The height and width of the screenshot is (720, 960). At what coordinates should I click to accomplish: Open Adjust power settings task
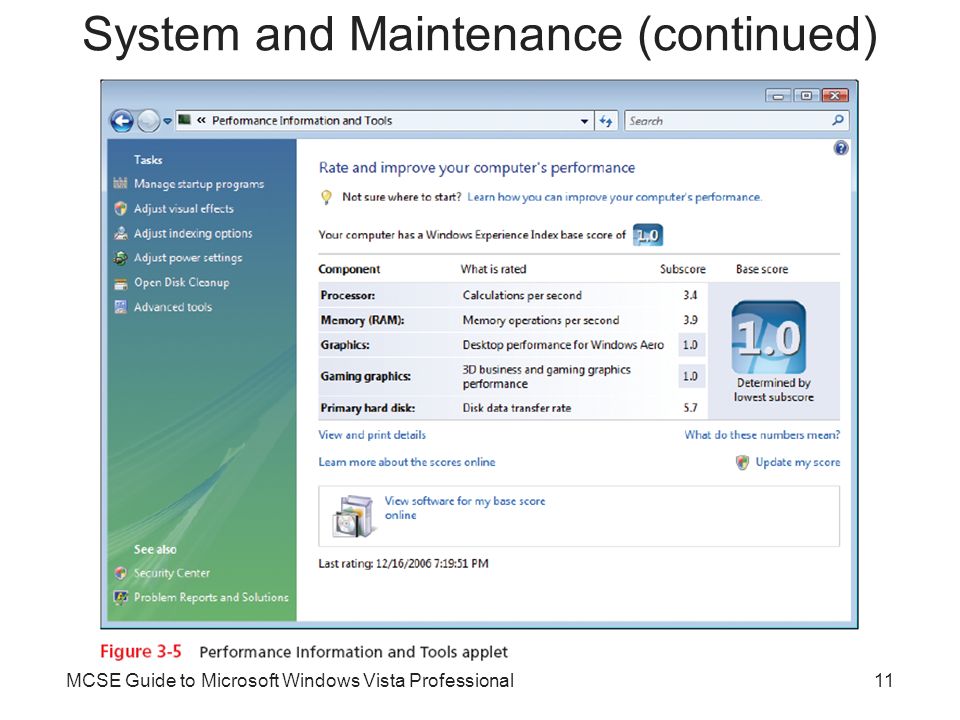coord(188,258)
